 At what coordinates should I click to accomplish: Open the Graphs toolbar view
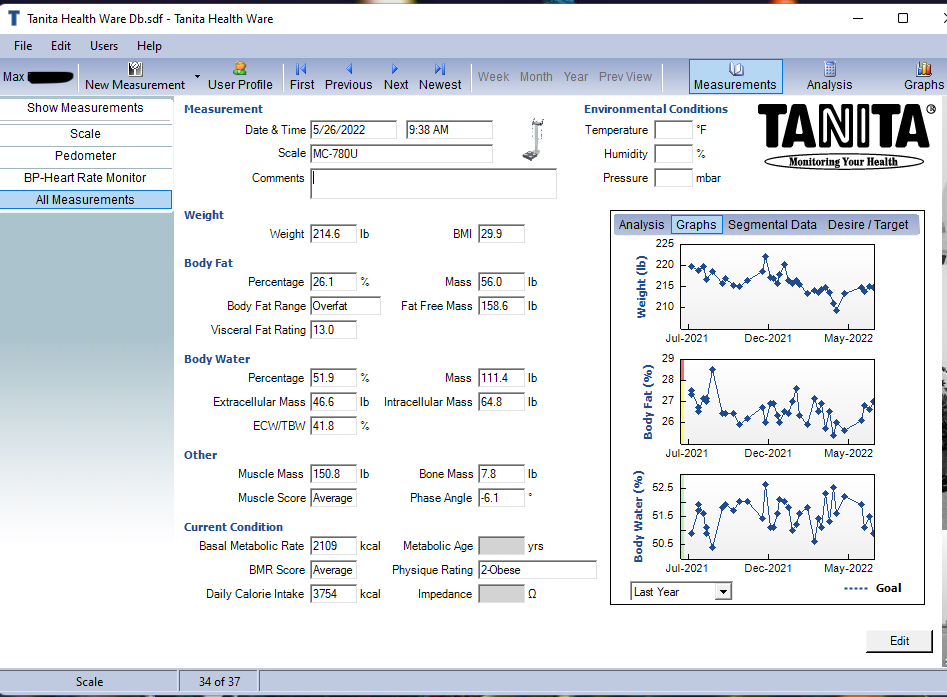tap(923, 77)
